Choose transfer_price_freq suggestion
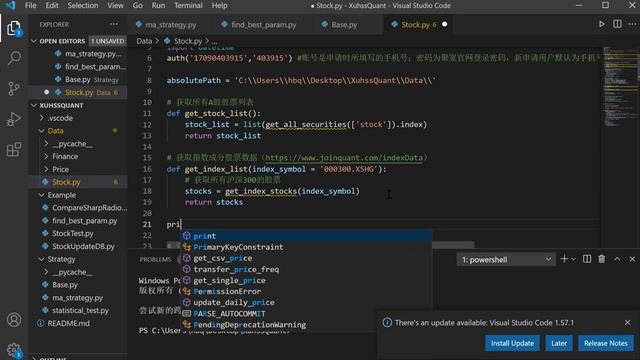 pos(306,269)
